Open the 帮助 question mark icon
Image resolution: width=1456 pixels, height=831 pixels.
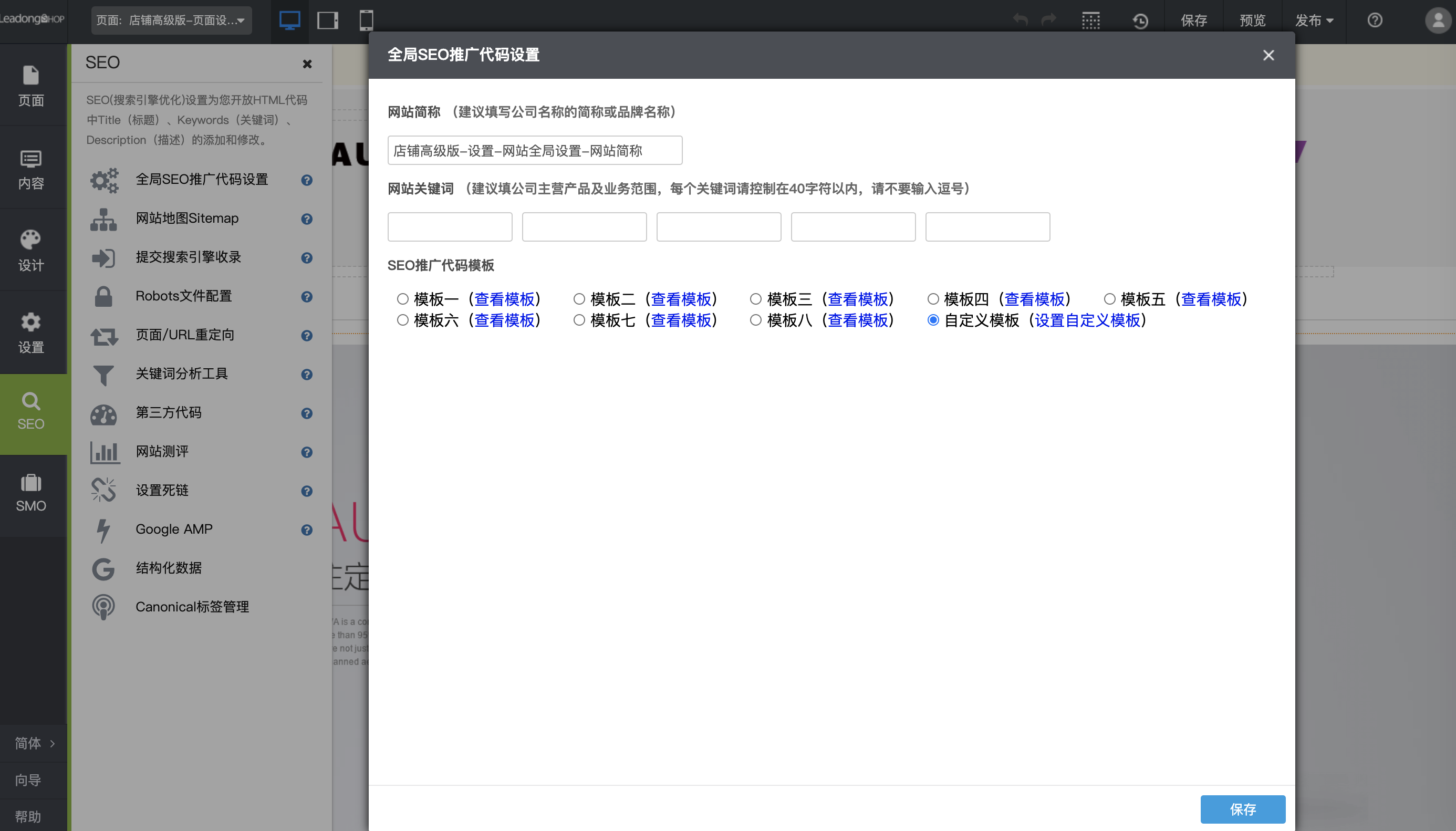point(1375,20)
